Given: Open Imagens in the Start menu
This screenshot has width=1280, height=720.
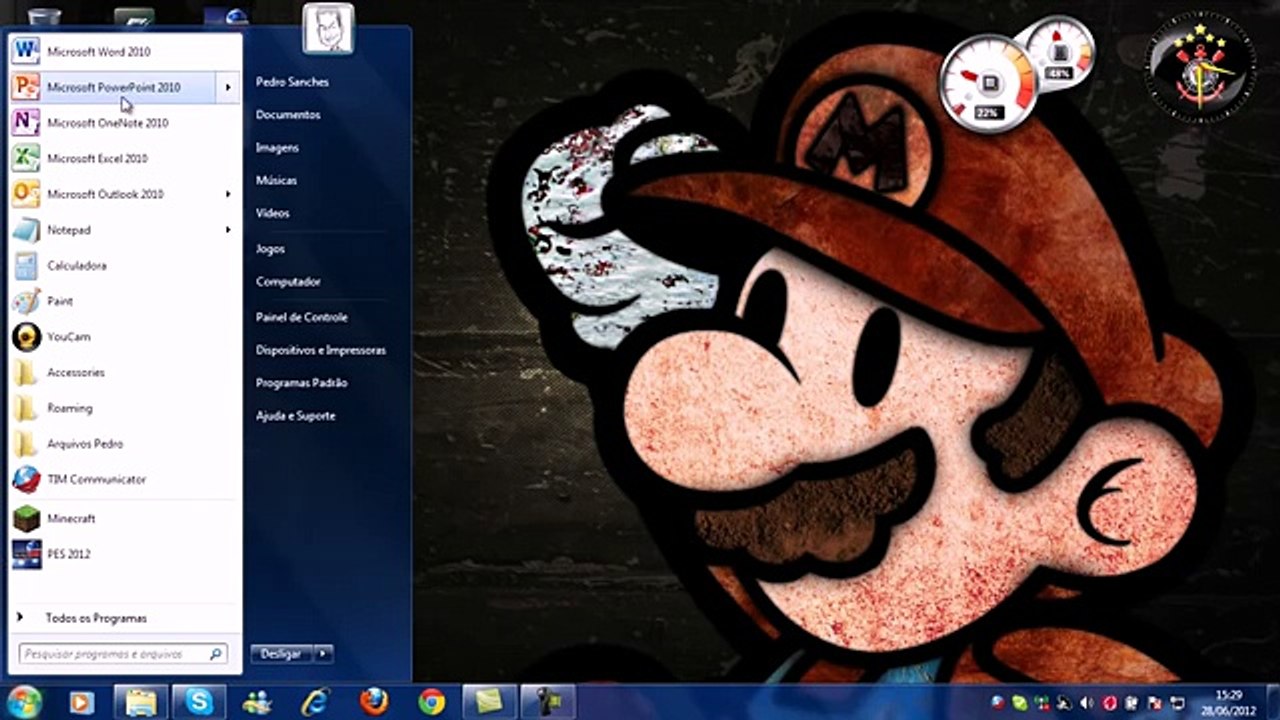Looking at the screenshot, I should (277, 148).
